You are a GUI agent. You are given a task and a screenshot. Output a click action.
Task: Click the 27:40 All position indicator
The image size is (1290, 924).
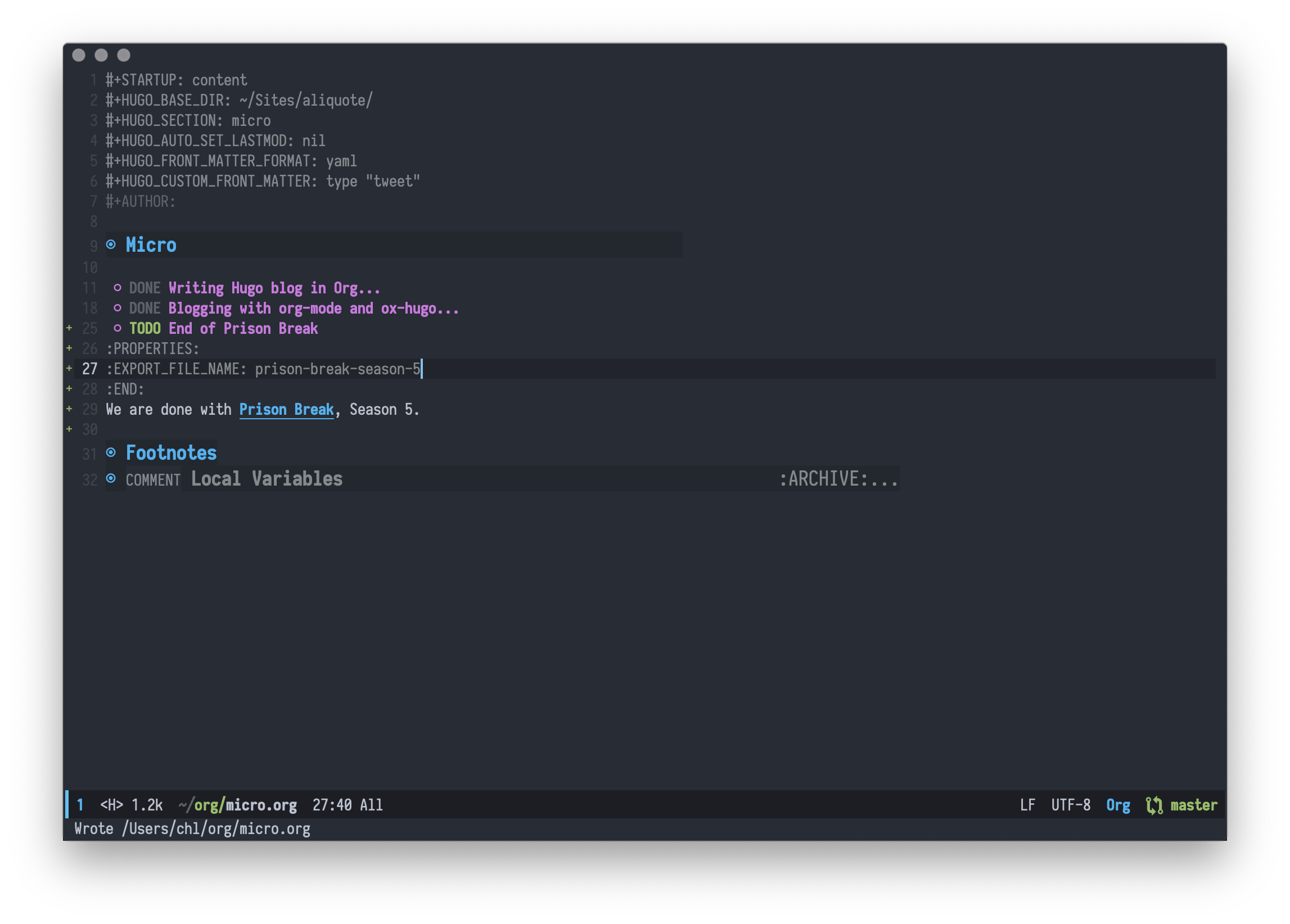tap(347, 805)
